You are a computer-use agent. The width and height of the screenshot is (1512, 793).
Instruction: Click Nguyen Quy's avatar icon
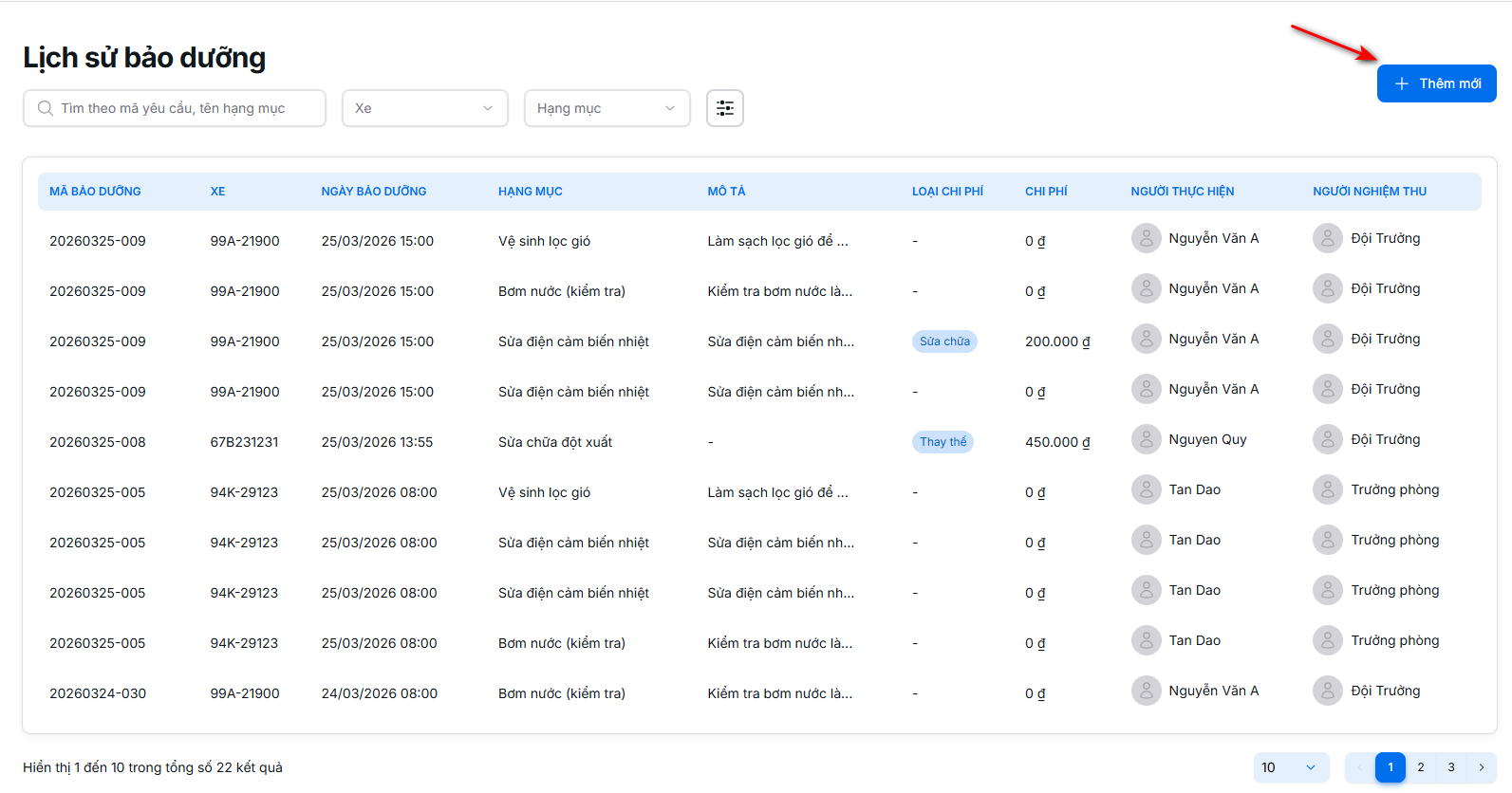point(1146,439)
